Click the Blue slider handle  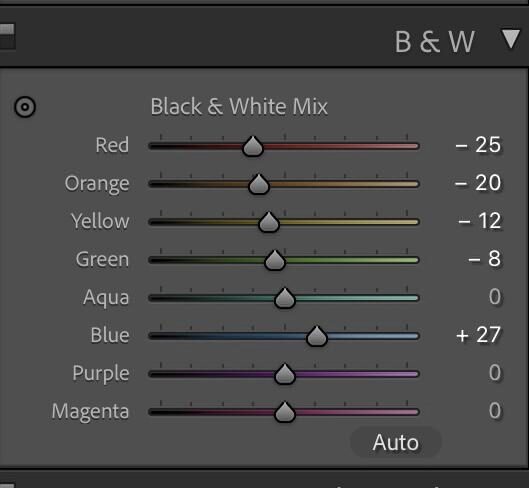click(x=317, y=336)
